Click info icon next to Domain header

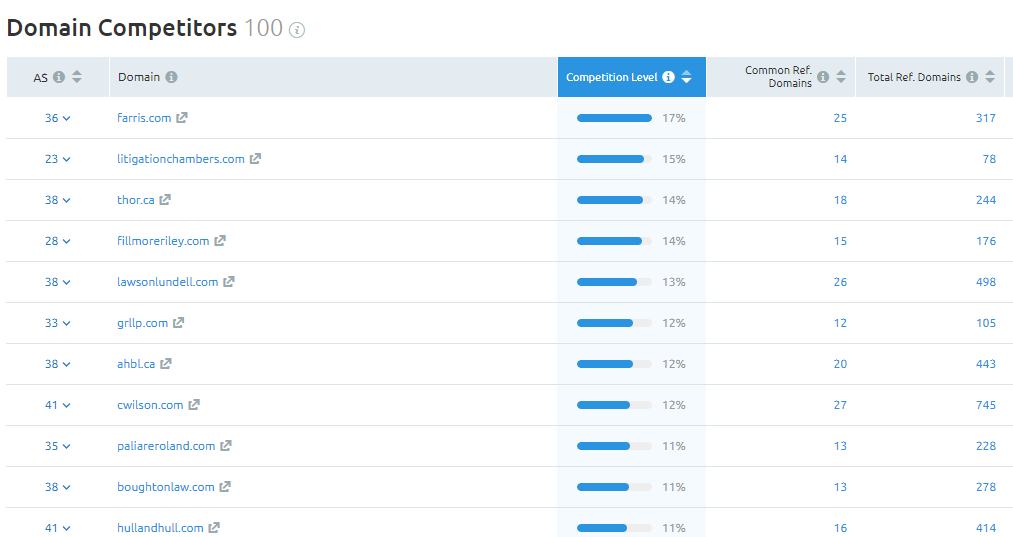point(171,77)
